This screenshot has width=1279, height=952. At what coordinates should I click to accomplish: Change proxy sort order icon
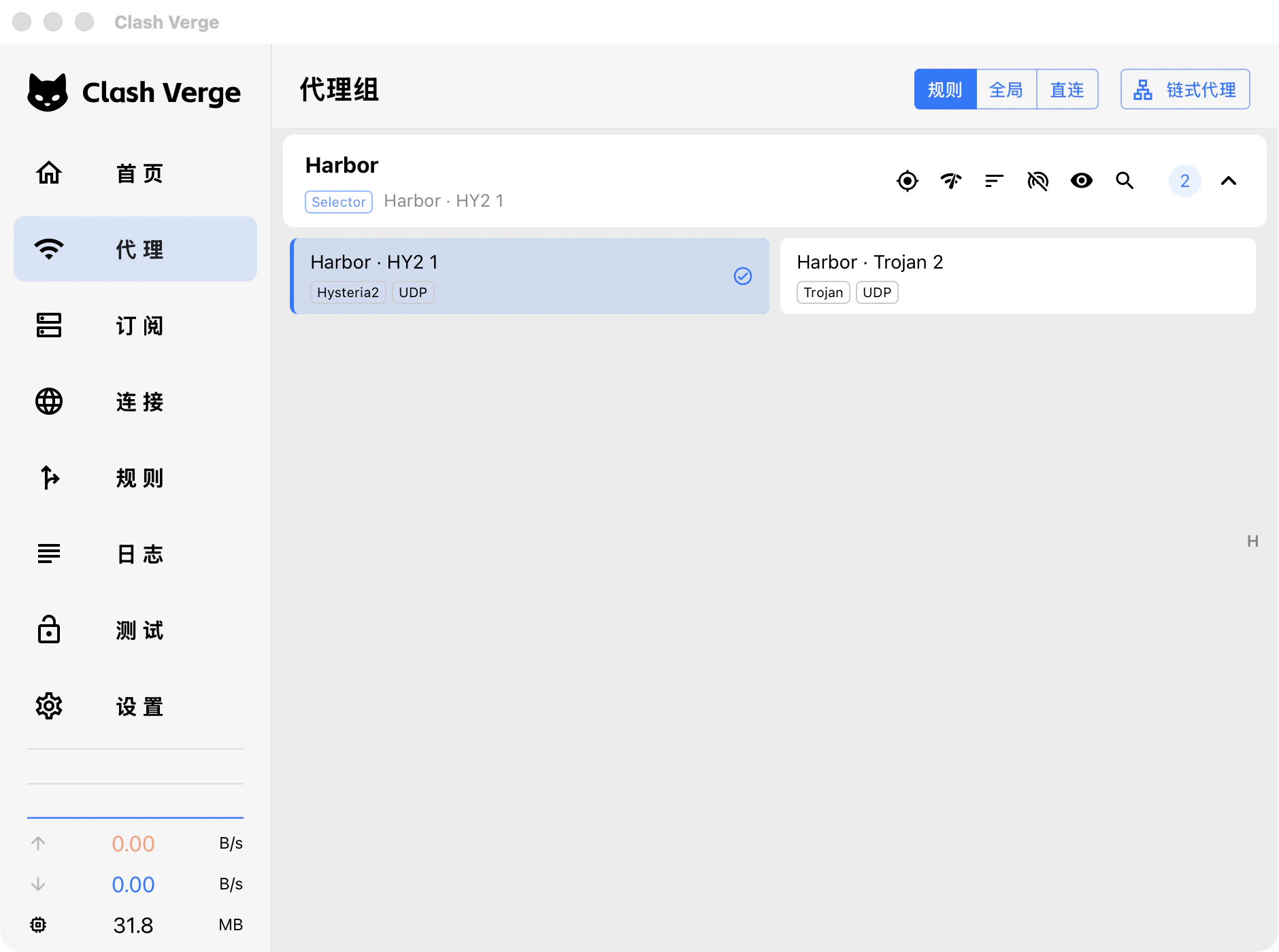tap(995, 181)
